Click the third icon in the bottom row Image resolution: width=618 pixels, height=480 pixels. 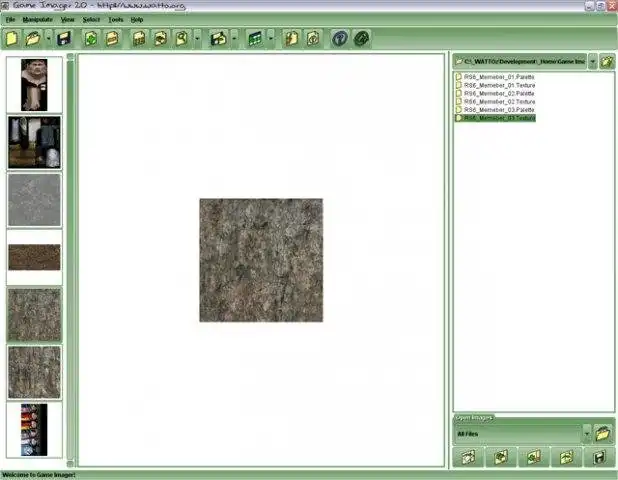point(534,457)
